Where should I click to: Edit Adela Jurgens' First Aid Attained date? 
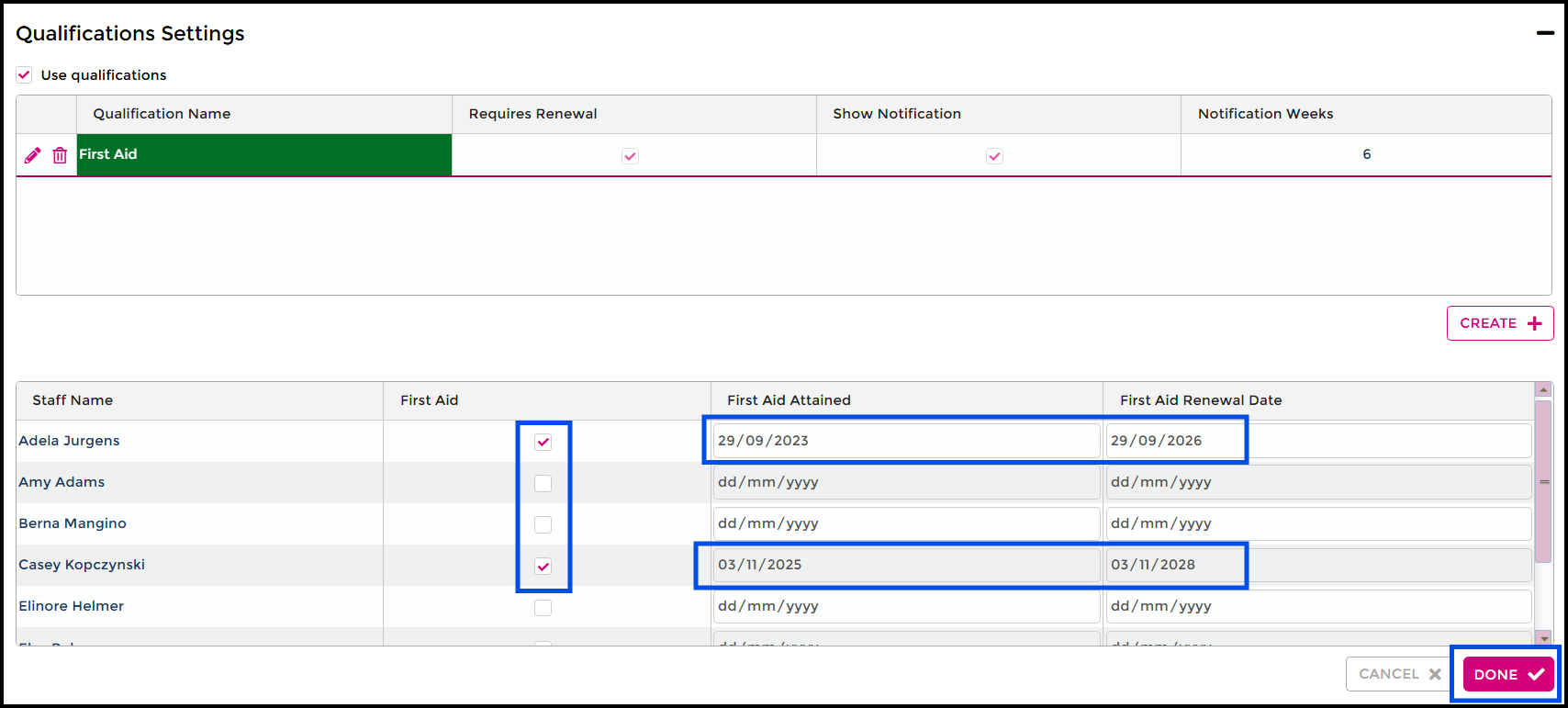(x=905, y=441)
